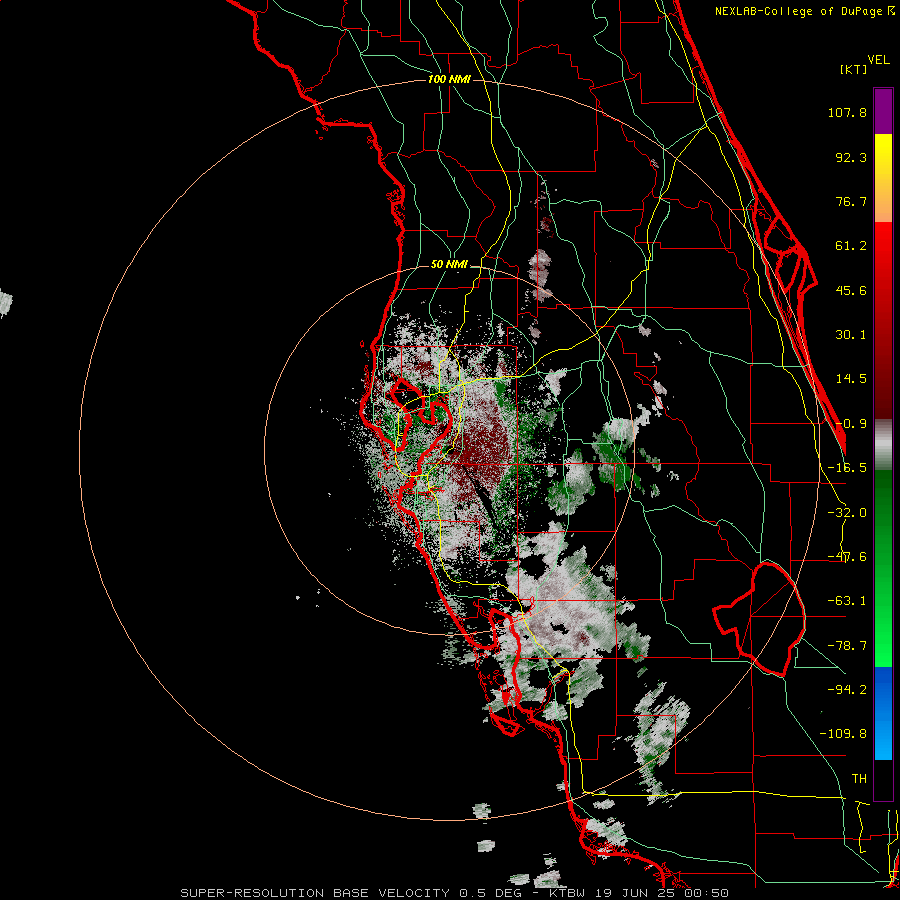Click the -0.9 scale value
Viewport: 900px width, 900px height.
(851, 424)
